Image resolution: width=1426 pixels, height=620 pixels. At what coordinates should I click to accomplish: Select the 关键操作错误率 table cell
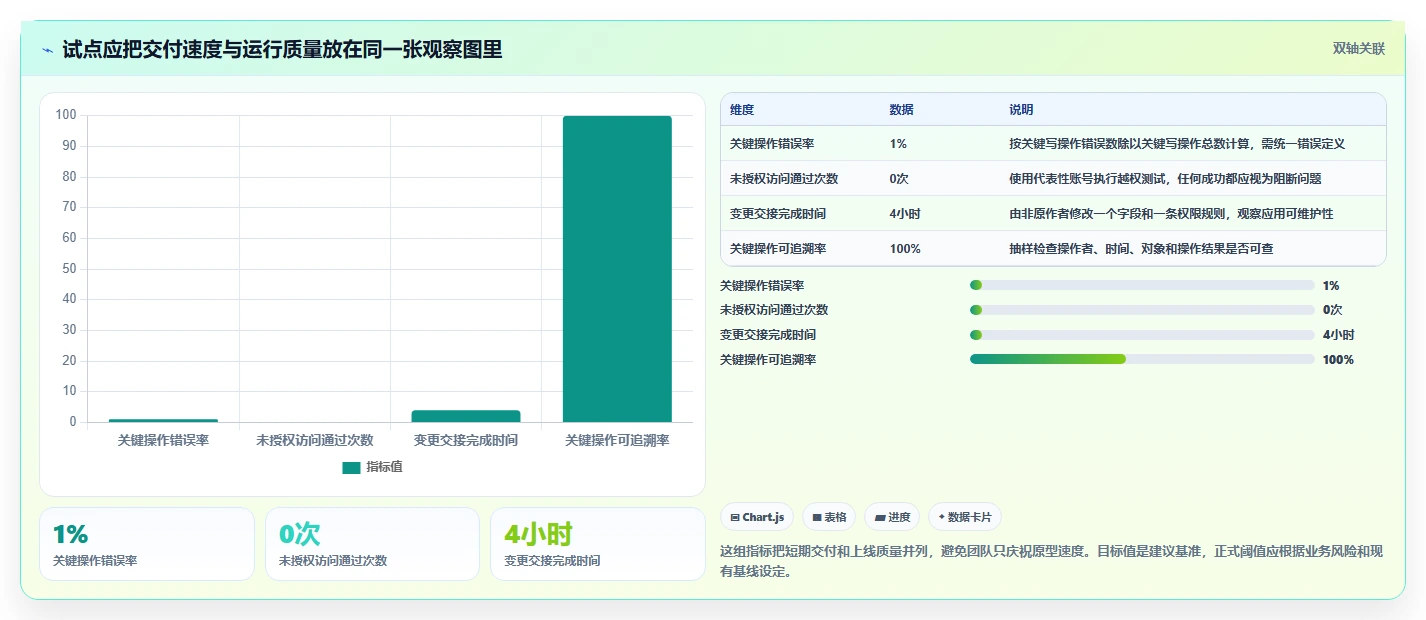[772, 144]
